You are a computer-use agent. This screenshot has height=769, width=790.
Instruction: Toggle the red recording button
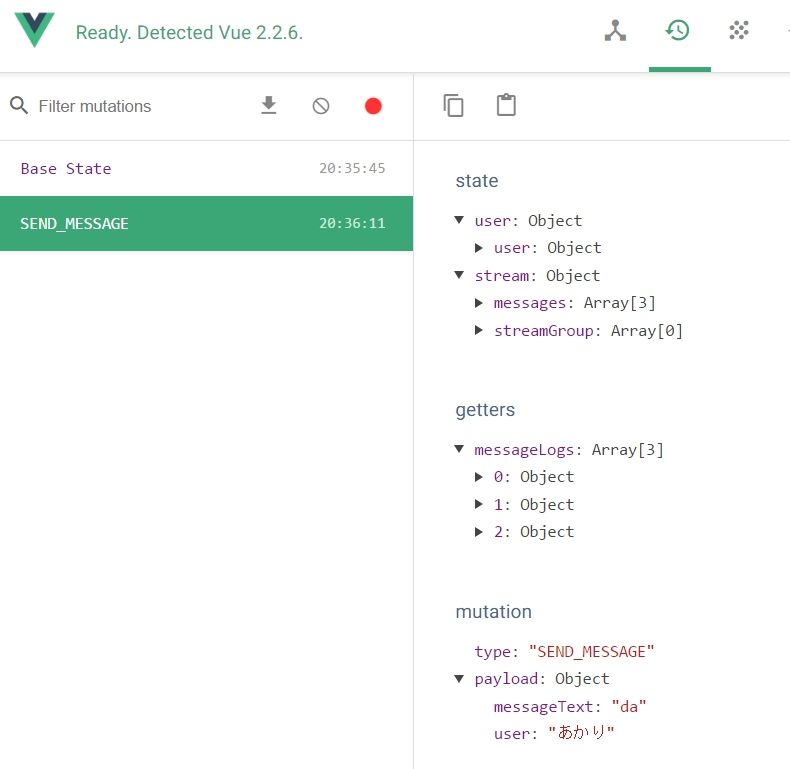pyautogui.click(x=373, y=106)
